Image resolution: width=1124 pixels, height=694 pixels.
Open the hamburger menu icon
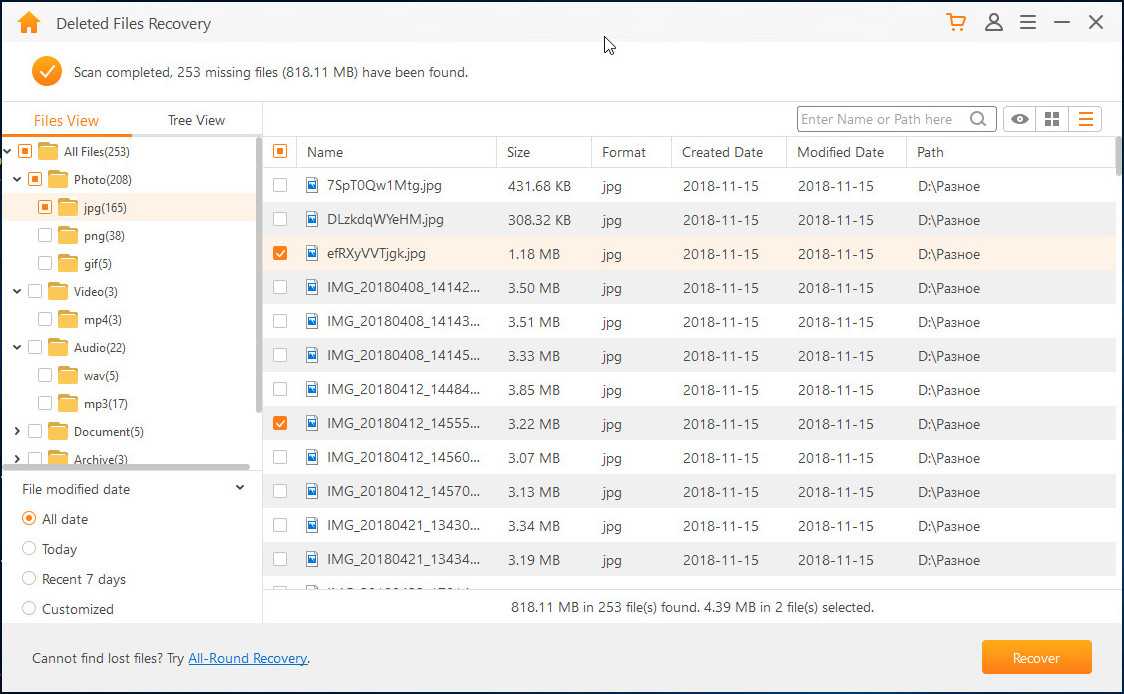click(x=1027, y=22)
